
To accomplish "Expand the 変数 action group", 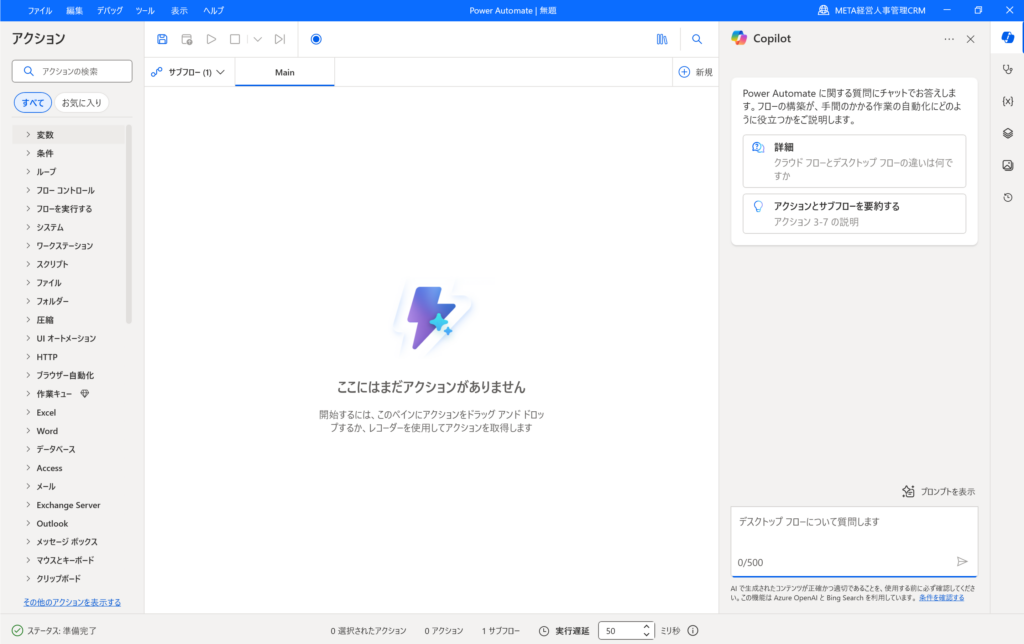I will [x=45, y=135].
